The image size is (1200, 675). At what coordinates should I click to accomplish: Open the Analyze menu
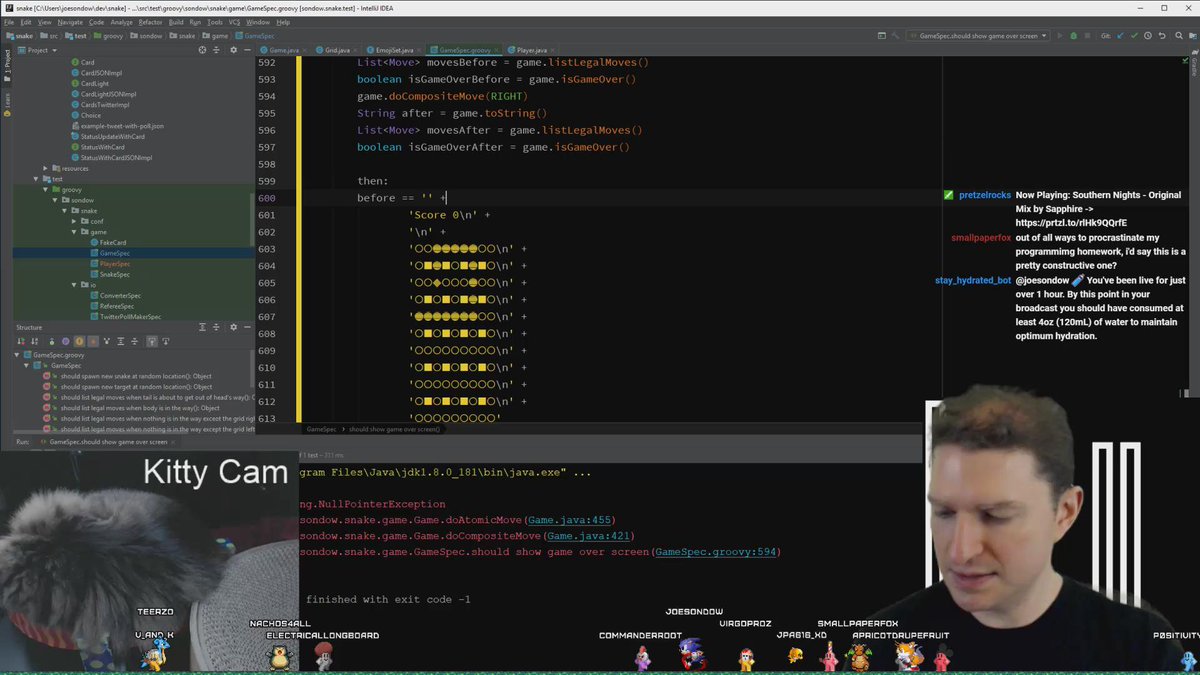121,21
